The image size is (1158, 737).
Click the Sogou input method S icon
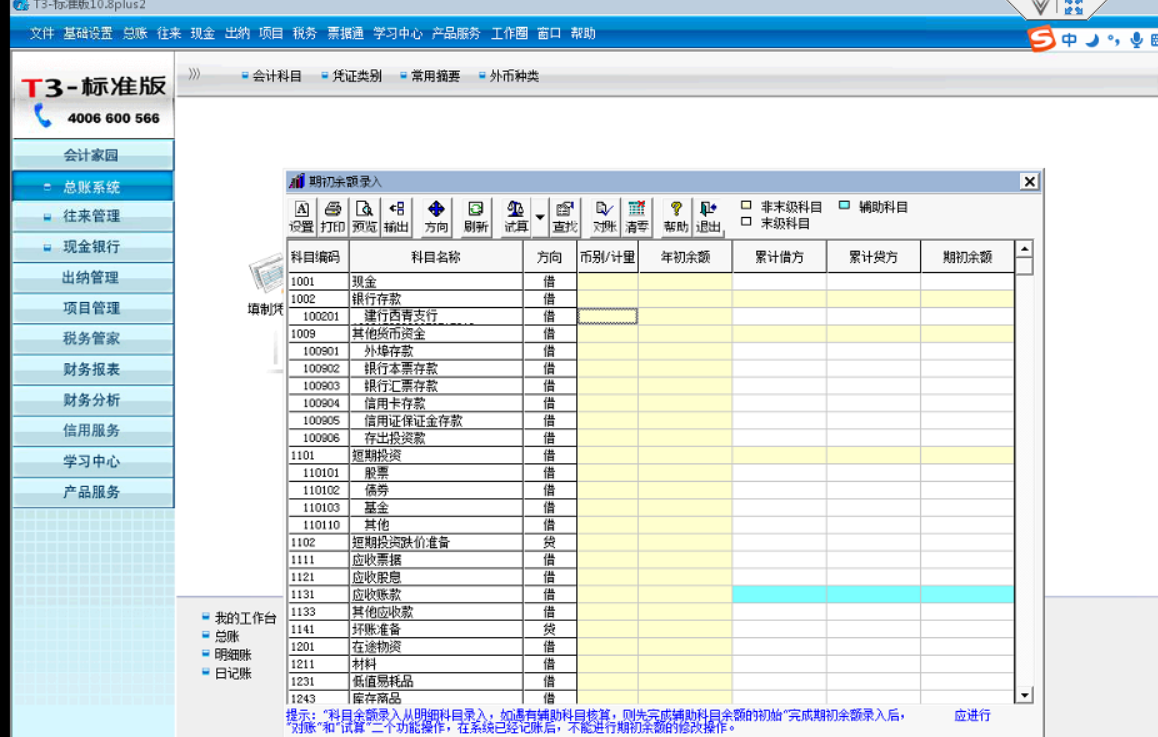tap(1042, 38)
